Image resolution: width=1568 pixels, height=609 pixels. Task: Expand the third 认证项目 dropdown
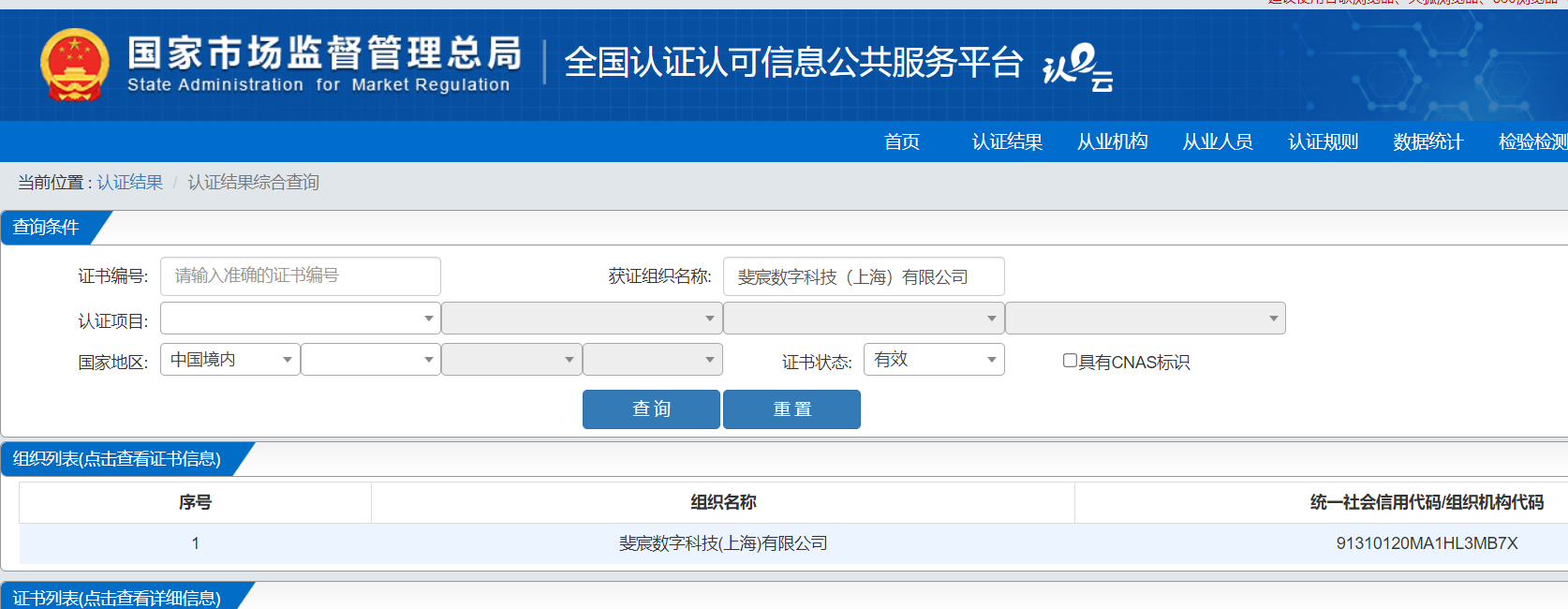pyautogui.click(x=864, y=319)
